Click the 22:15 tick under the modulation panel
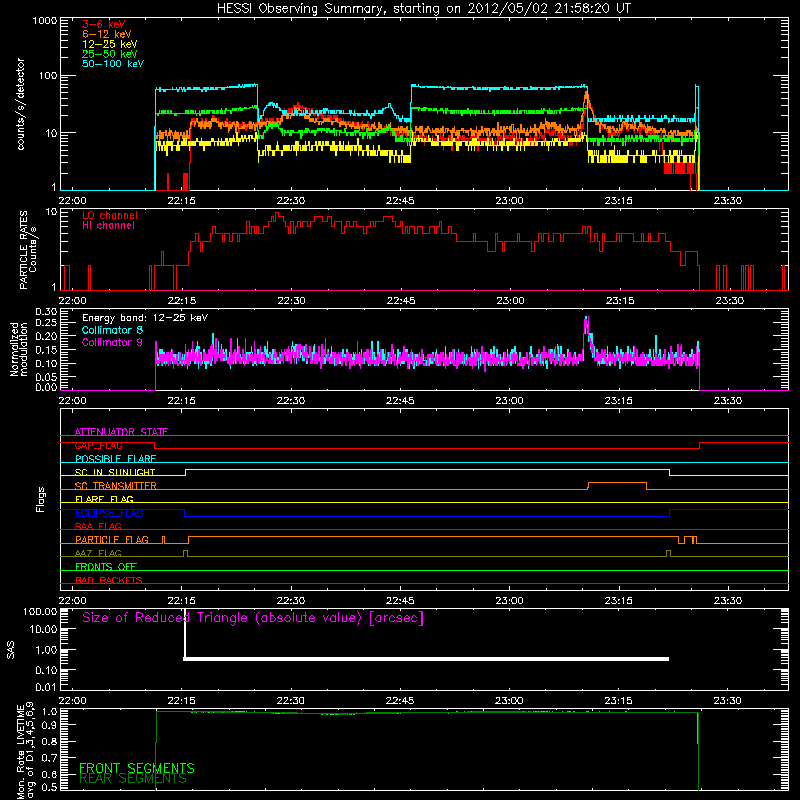The height and width of the screenshot is (800, 800). pos(182,401)
